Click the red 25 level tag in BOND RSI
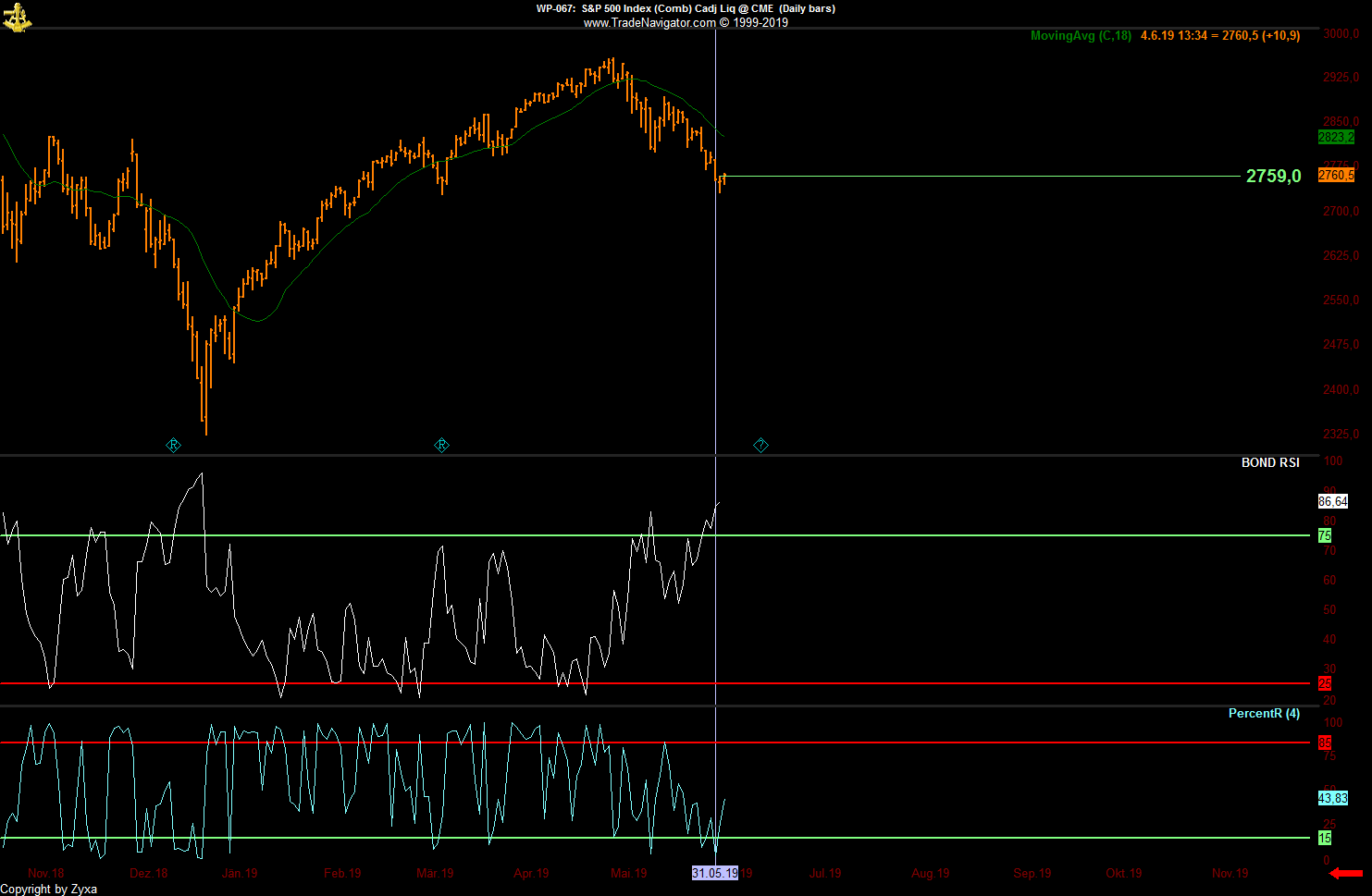The width and height of the screenshot is (1372, 896). [1325, 683]
